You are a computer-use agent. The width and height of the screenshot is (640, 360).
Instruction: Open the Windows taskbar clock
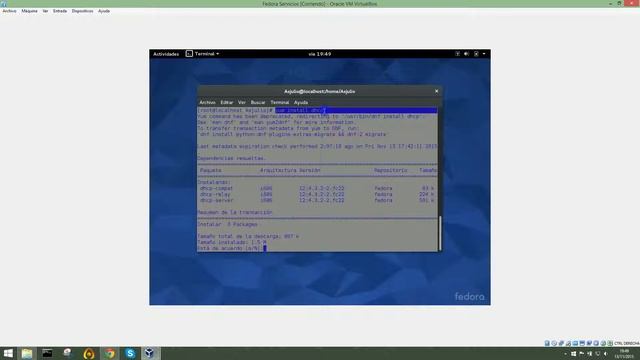click(624, 354)
